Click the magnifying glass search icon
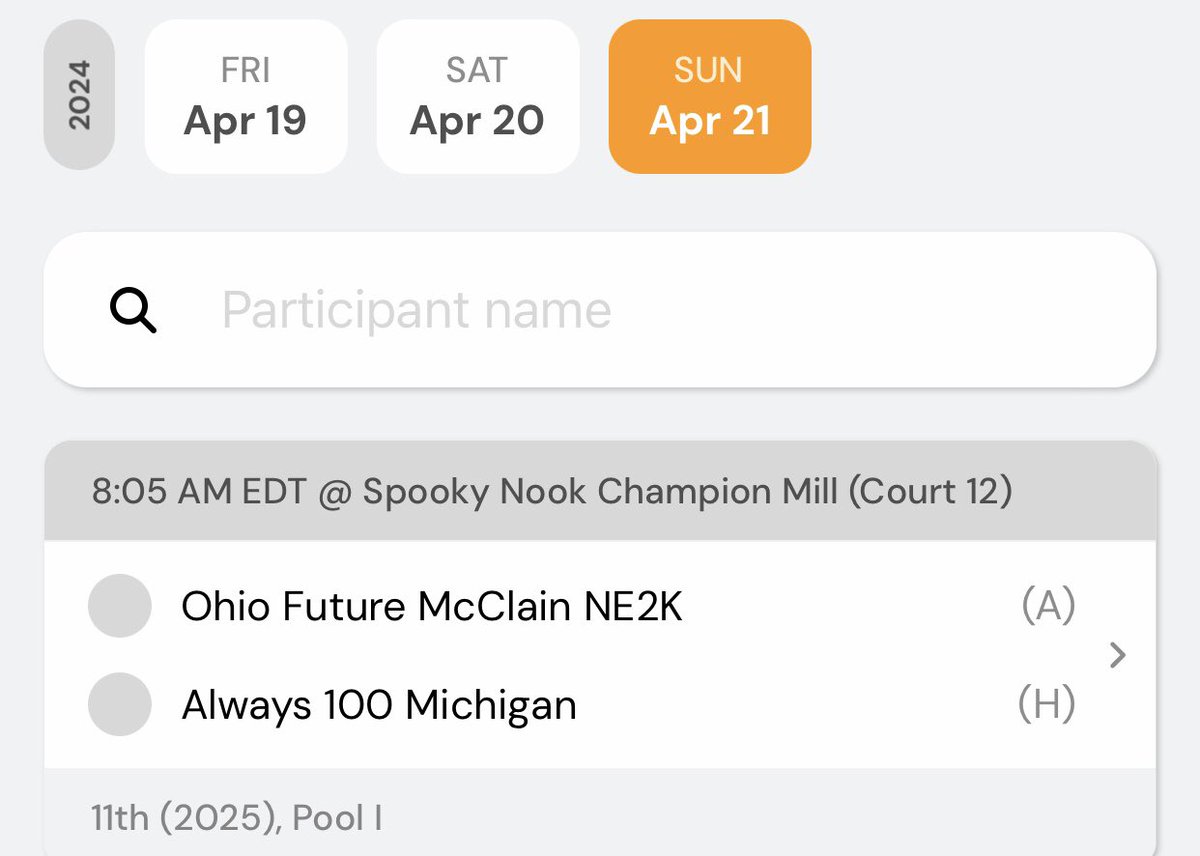This screenshot has width=1200, height=856. point(133,311)
